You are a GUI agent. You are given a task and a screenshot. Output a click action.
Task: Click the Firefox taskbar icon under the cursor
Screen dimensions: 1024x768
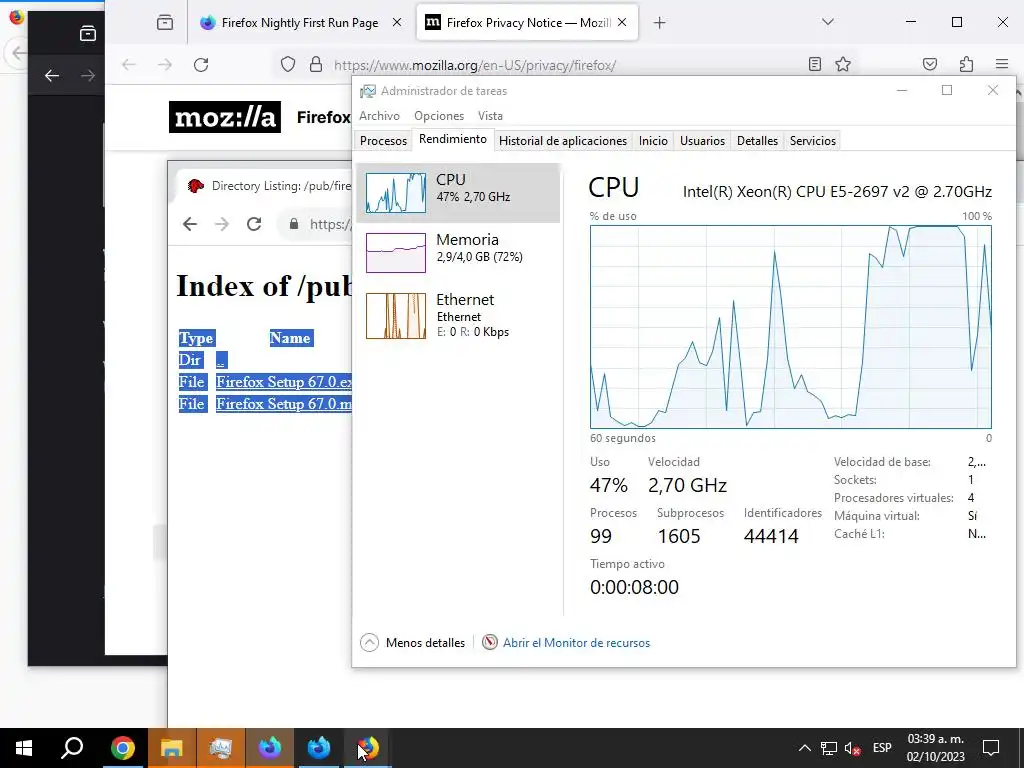coord(368,748)
